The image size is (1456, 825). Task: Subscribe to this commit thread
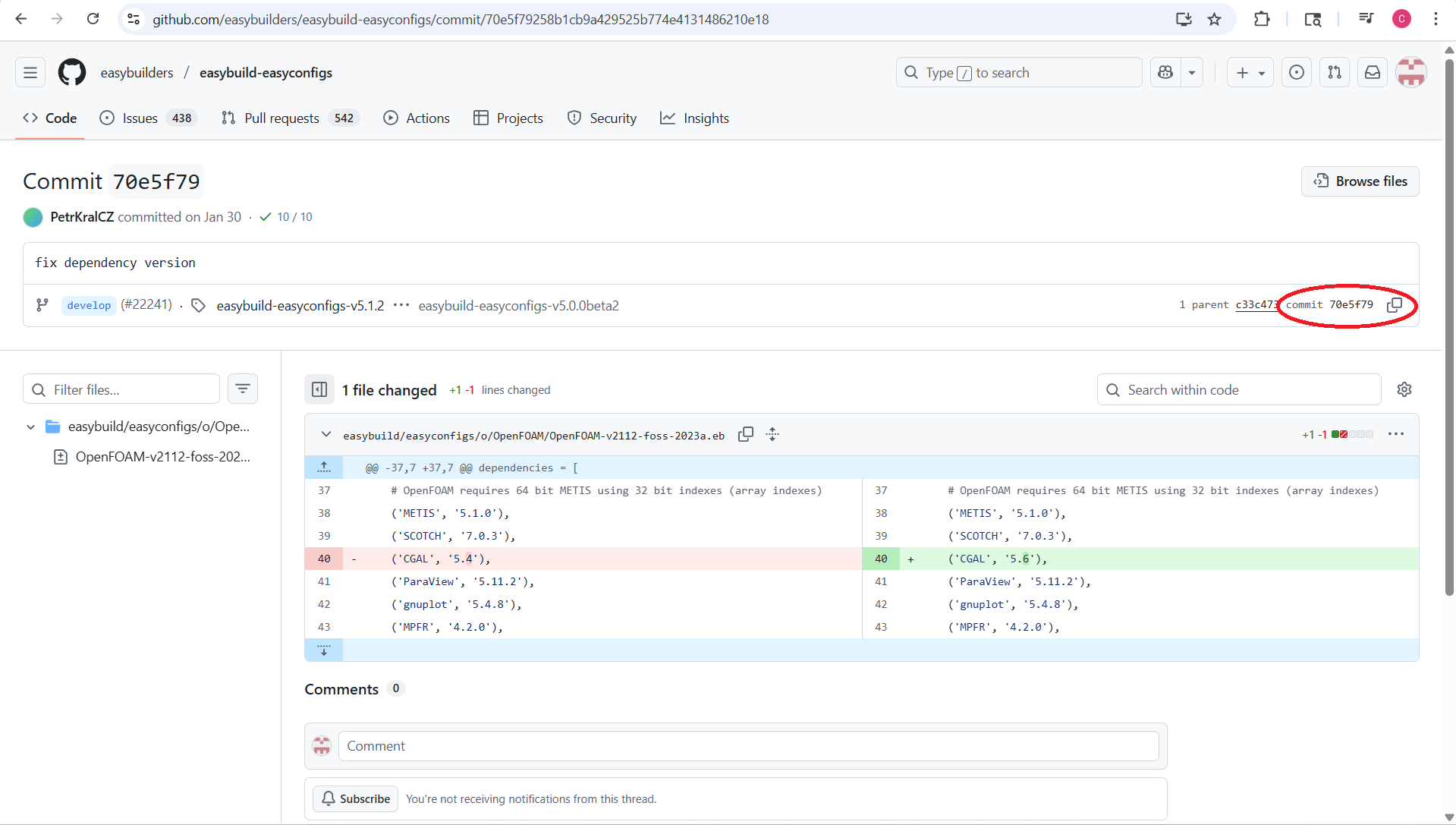(355, 798)
